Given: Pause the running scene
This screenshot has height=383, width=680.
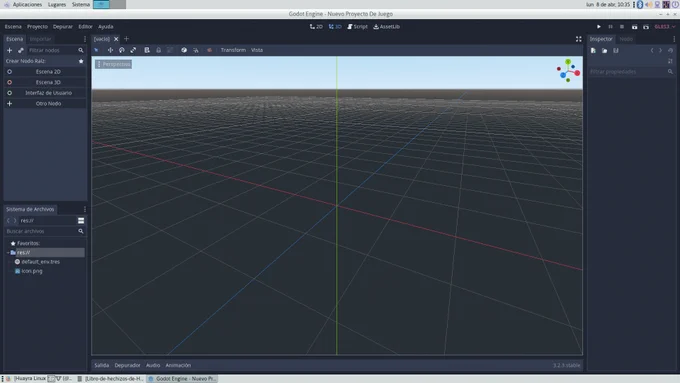Looking at the screenshot, I should [611, 26].
